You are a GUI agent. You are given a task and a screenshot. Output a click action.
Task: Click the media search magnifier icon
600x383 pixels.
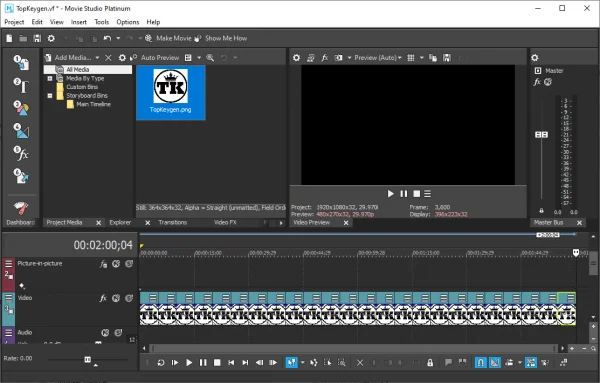click(210, 58)
